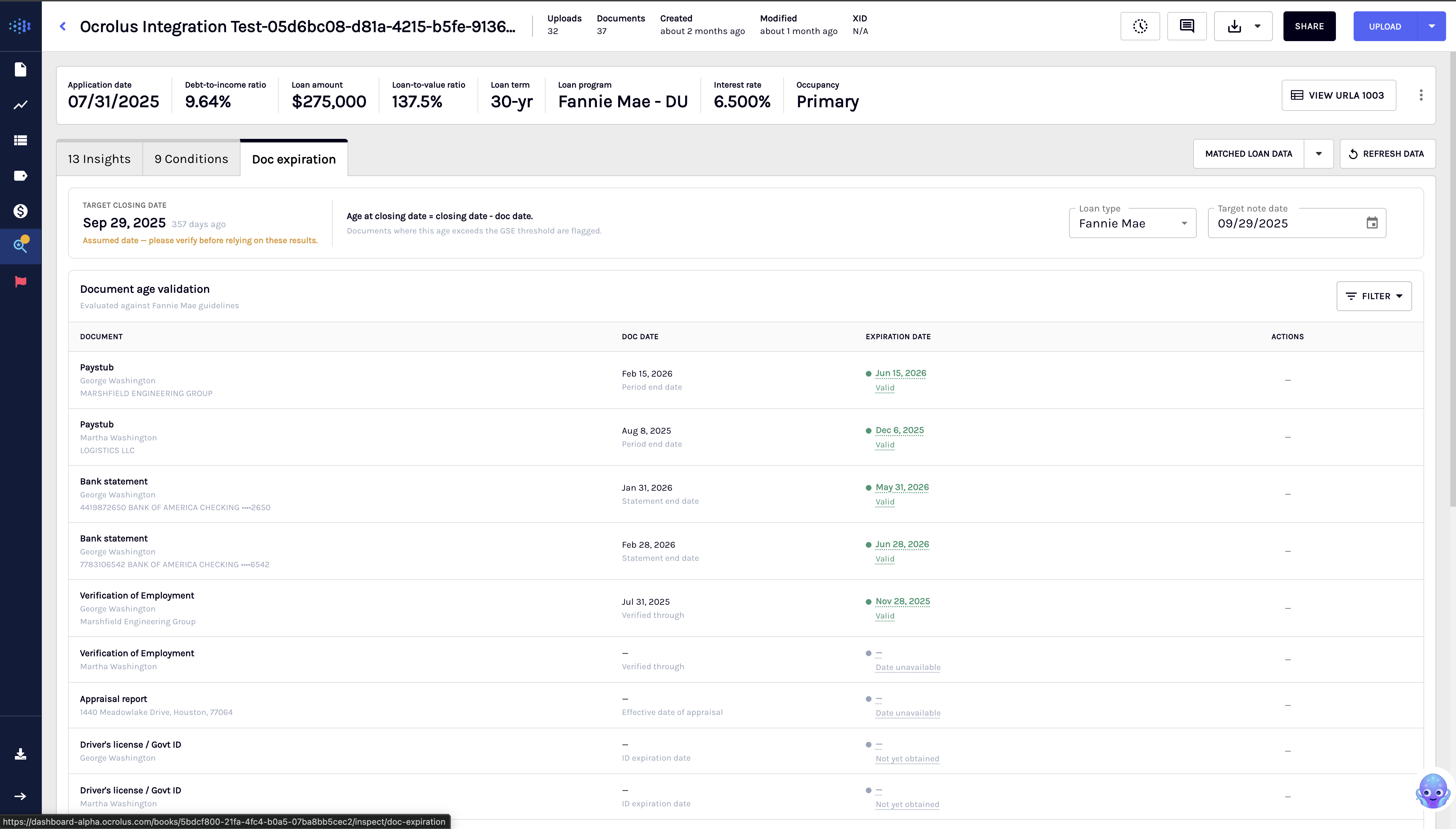Open the FILTER dropdown

(x=1373, y=296)
